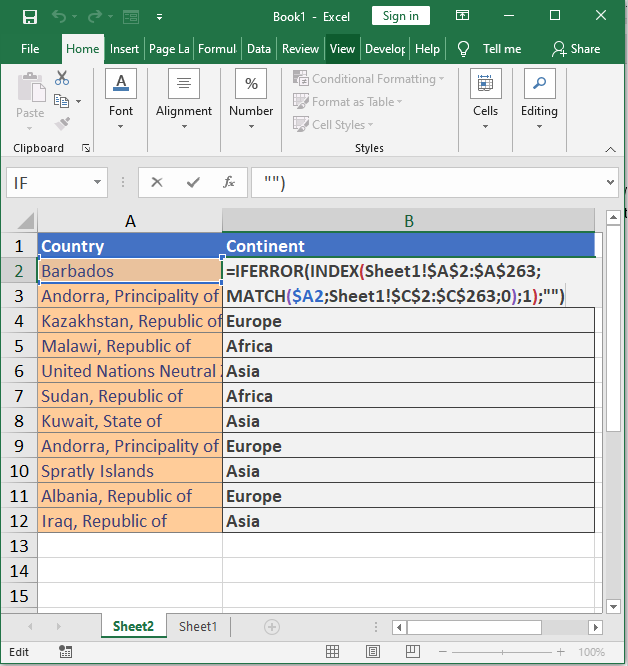Click the Macro recording status icon
628x666 pixels.
pos(65,652)
